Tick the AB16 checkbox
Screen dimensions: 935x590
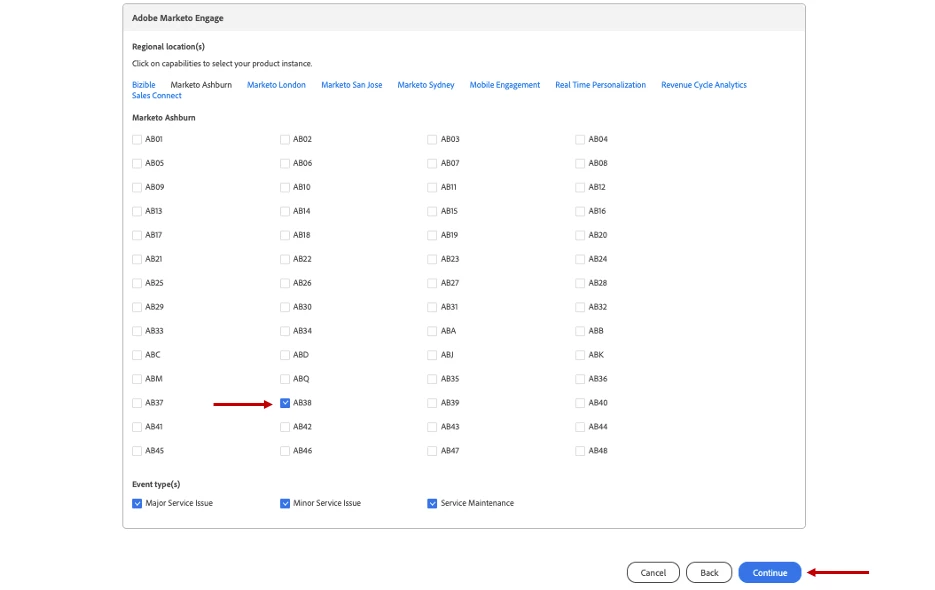click(580, 211)
